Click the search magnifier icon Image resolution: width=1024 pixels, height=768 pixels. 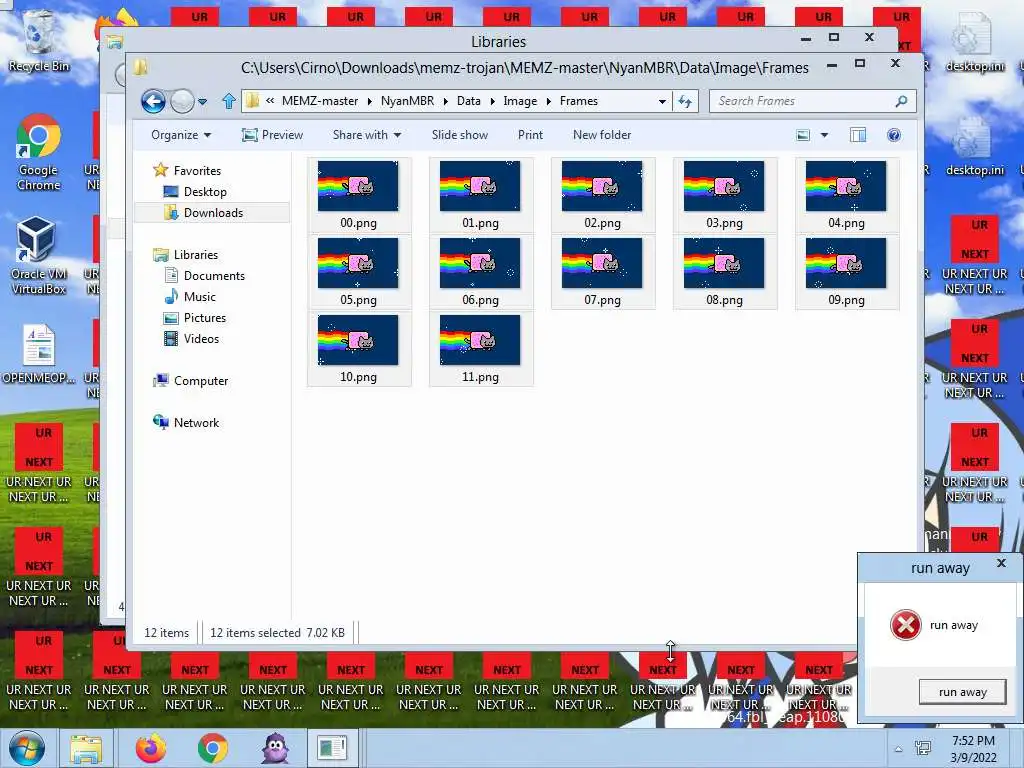[901, 101]
